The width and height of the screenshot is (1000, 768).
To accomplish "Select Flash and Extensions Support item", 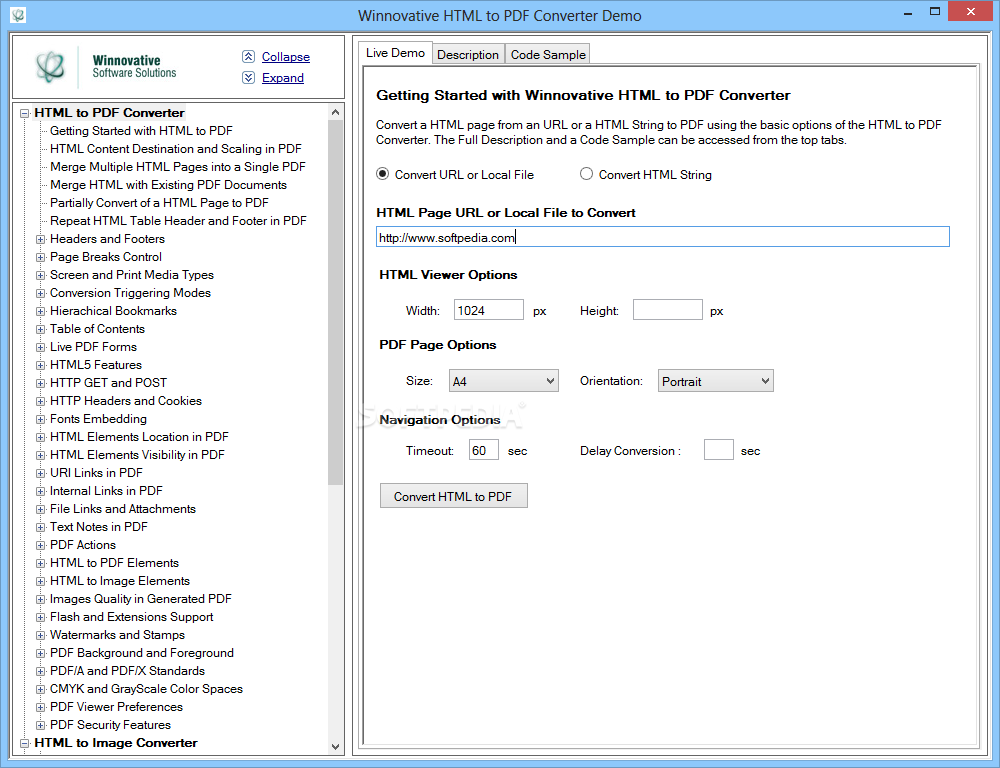I will (131, 617).
